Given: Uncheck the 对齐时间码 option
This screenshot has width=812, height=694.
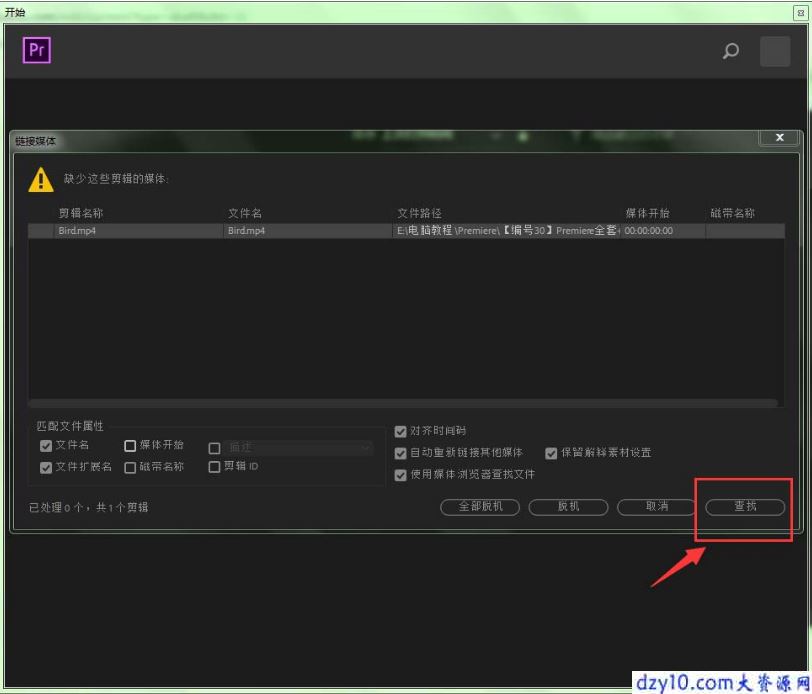Looking at the screenshot, I should 400,431.
